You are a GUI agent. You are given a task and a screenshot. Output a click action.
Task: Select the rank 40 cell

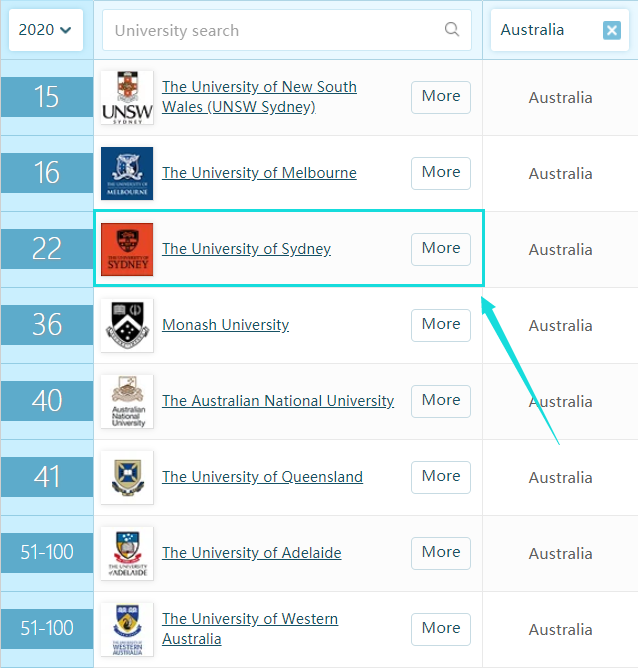point(47,401)
